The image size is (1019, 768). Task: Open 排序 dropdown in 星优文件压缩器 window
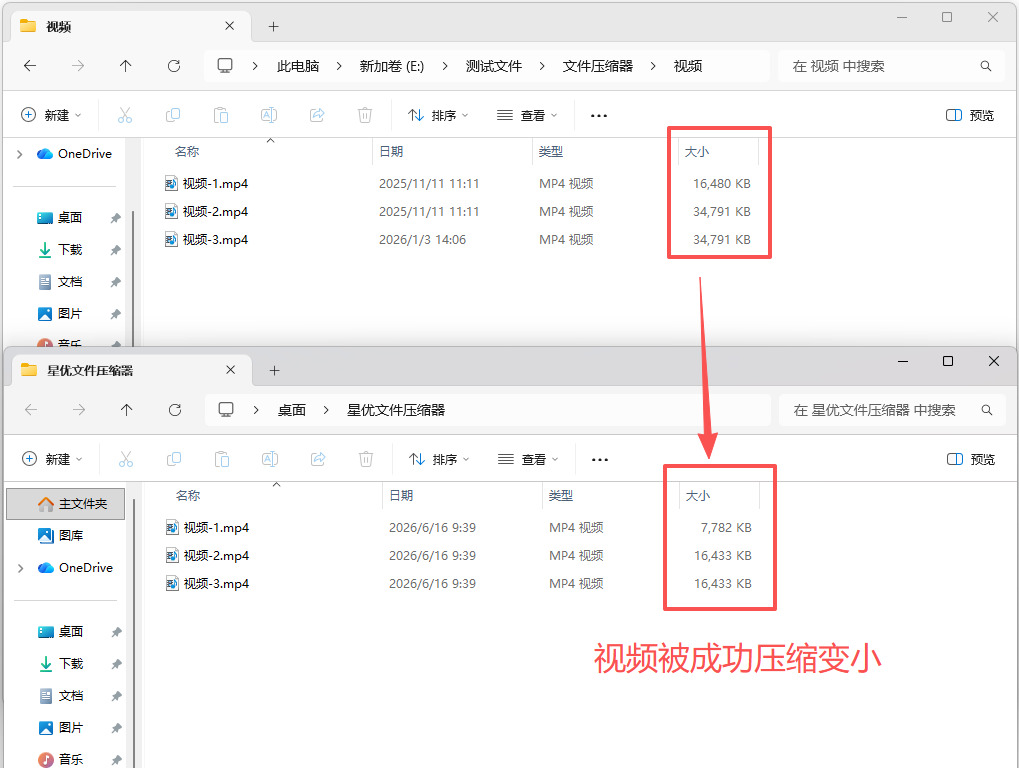pos(439,459)
